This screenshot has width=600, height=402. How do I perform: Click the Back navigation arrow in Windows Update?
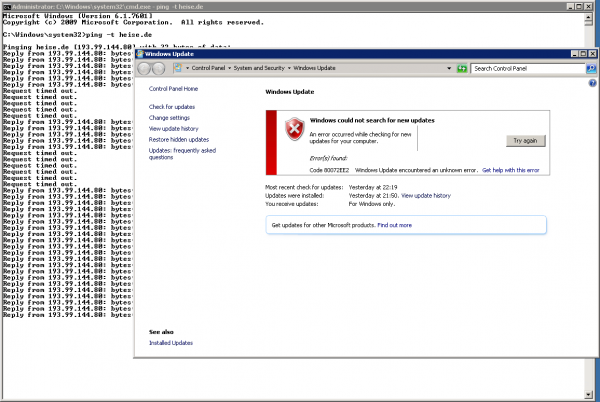(144, 68)
